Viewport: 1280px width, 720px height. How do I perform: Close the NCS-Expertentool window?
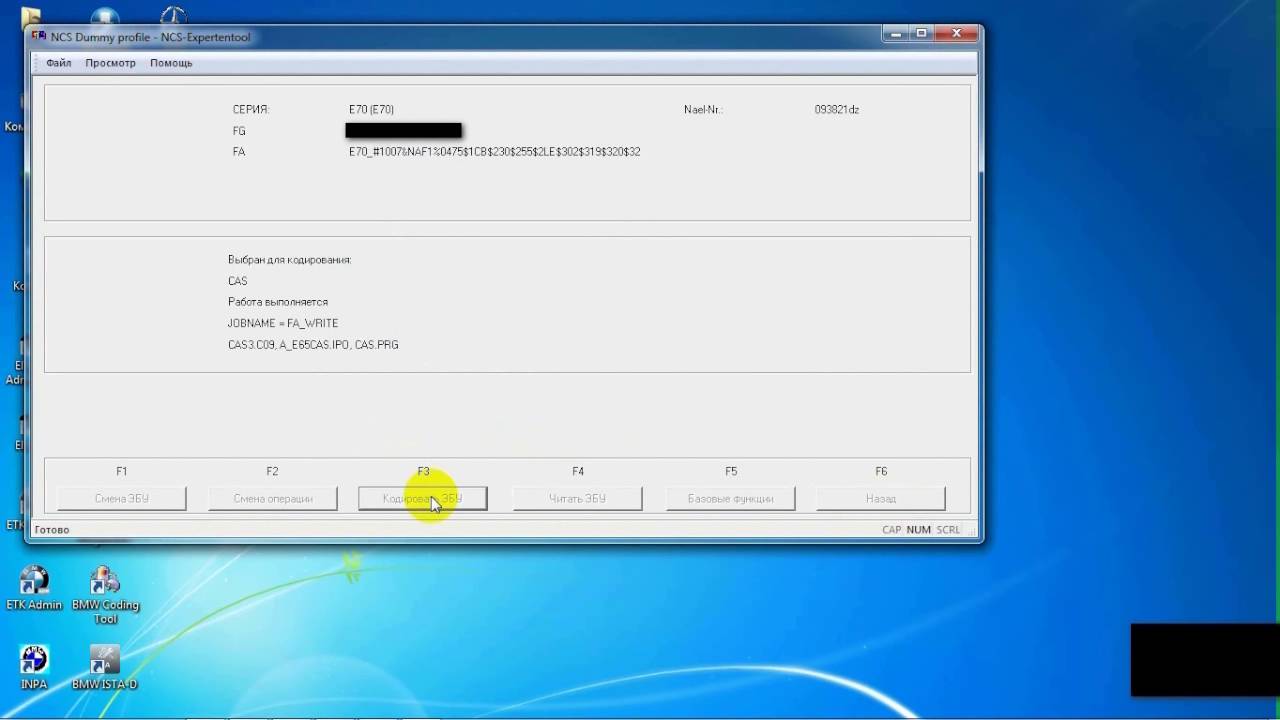click(x=955, y=34)
